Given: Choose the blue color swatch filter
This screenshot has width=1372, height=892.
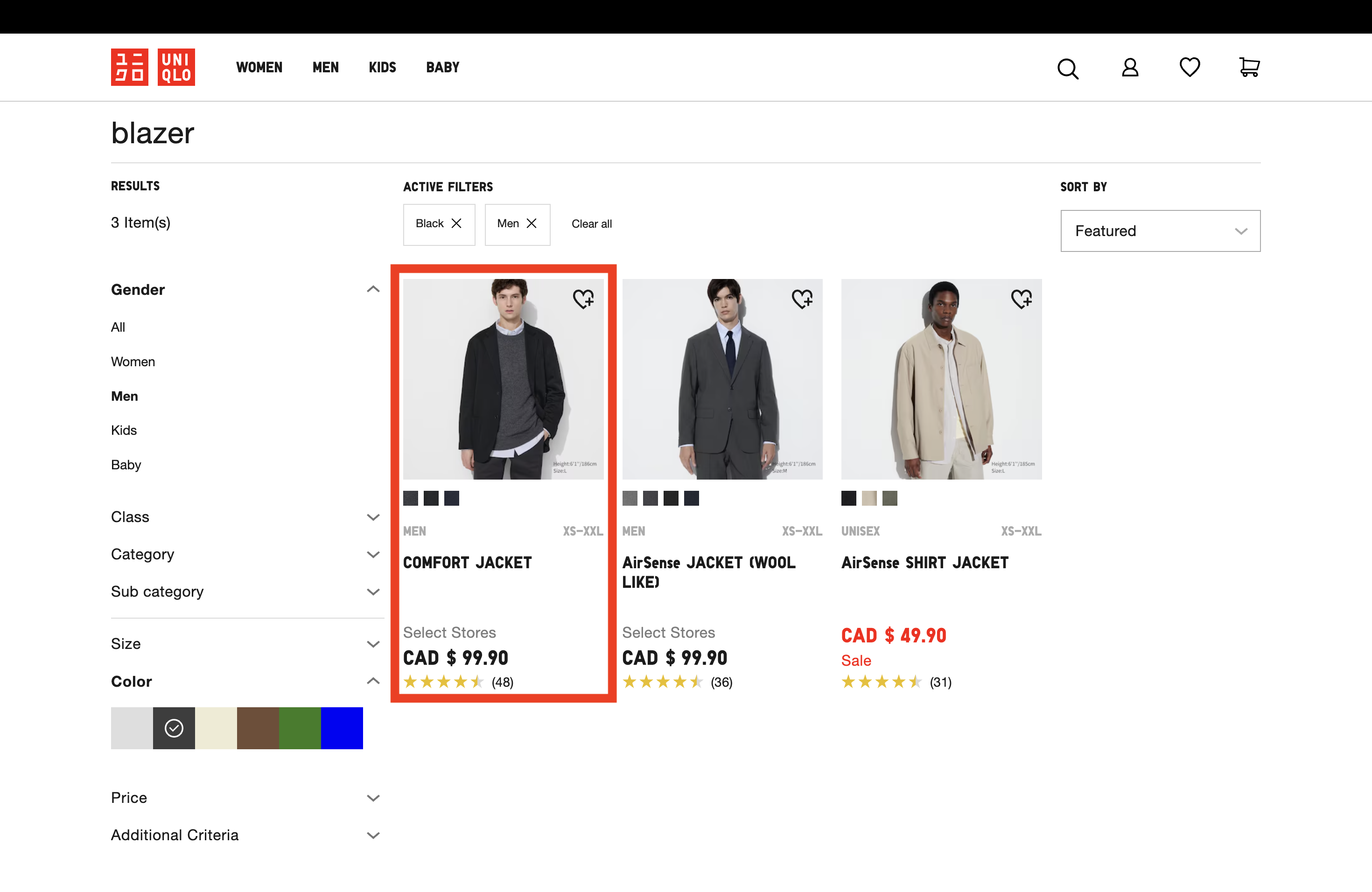Looking at the screenshot, I should 342,728.
